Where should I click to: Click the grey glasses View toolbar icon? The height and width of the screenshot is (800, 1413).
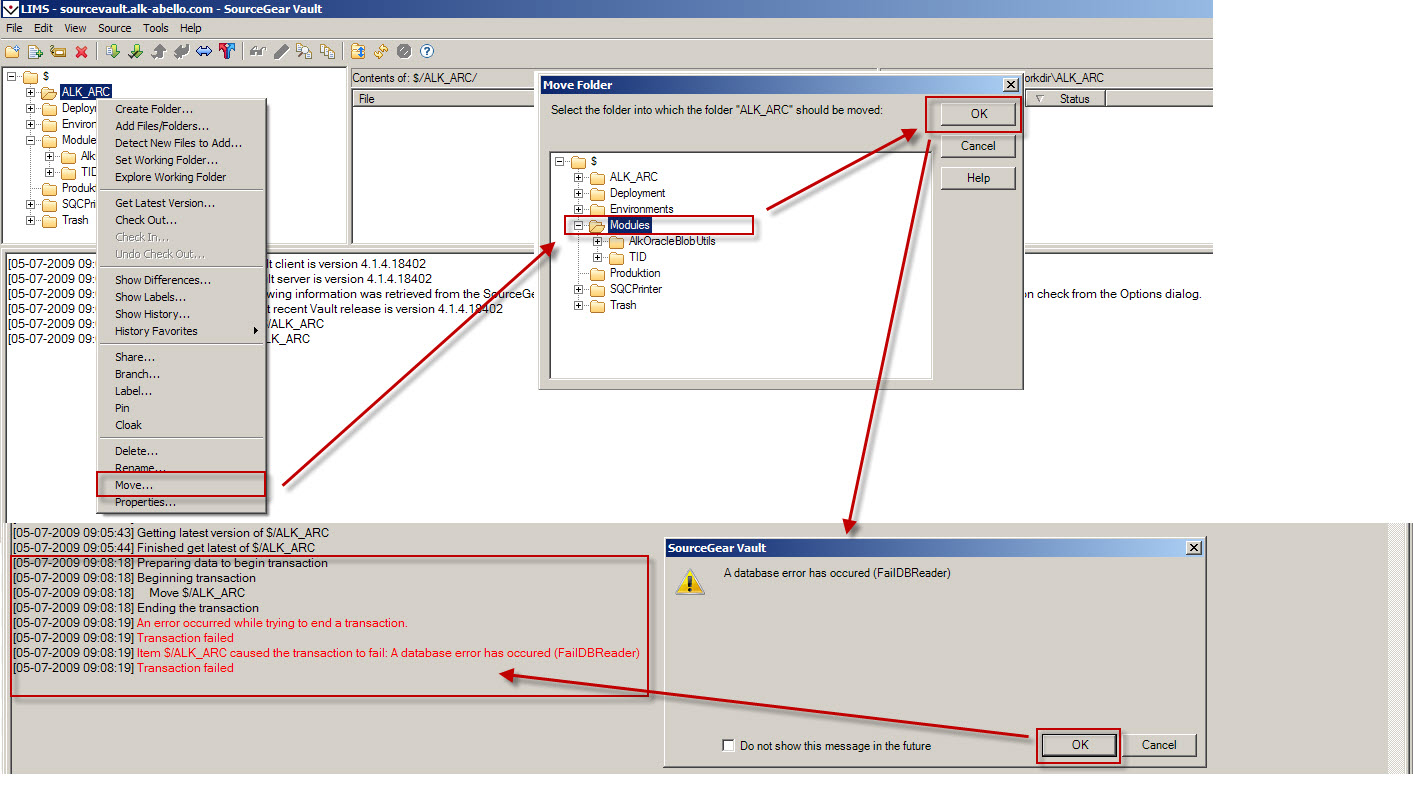(x=258, y=51)
